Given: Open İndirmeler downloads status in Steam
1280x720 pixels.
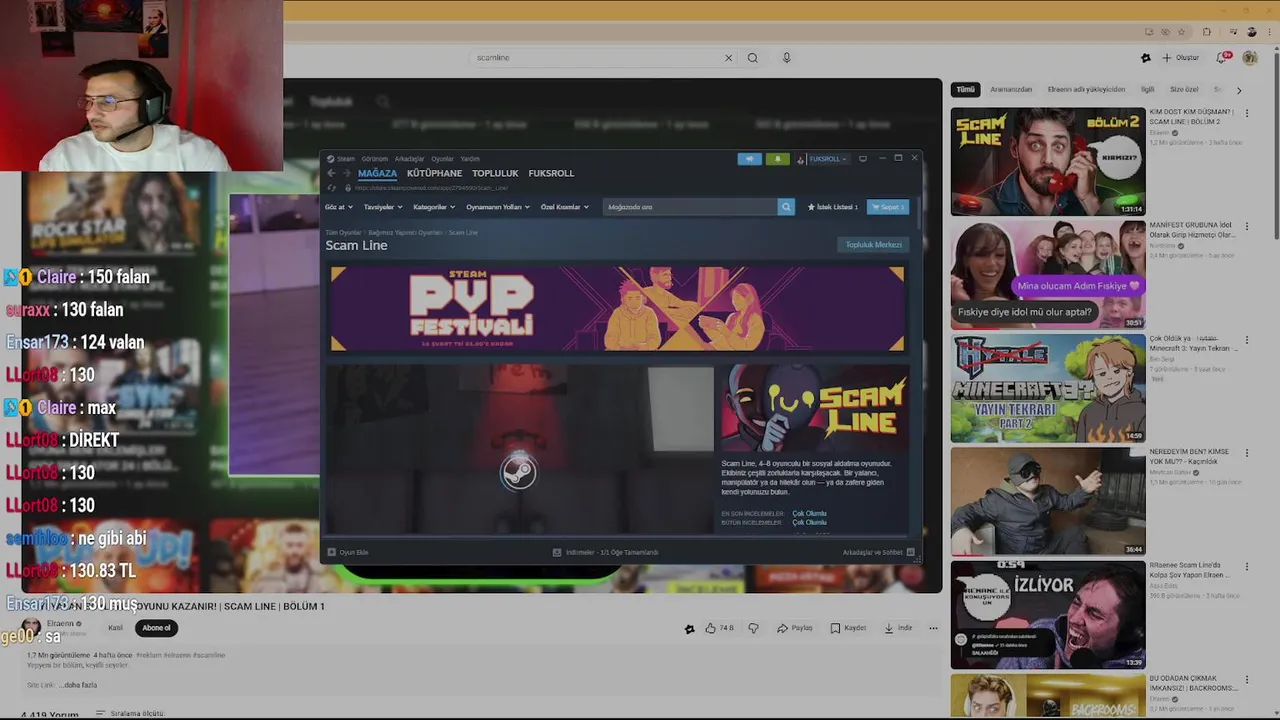Looking at the screenshot, I should 605,552.
